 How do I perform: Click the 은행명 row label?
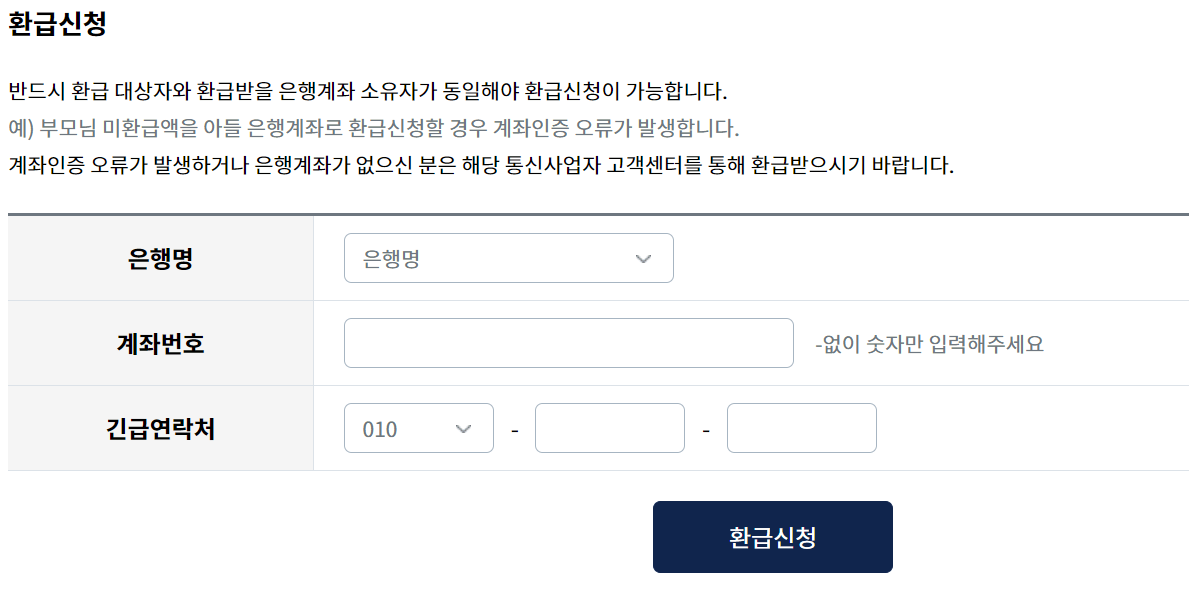pos(160,257)
